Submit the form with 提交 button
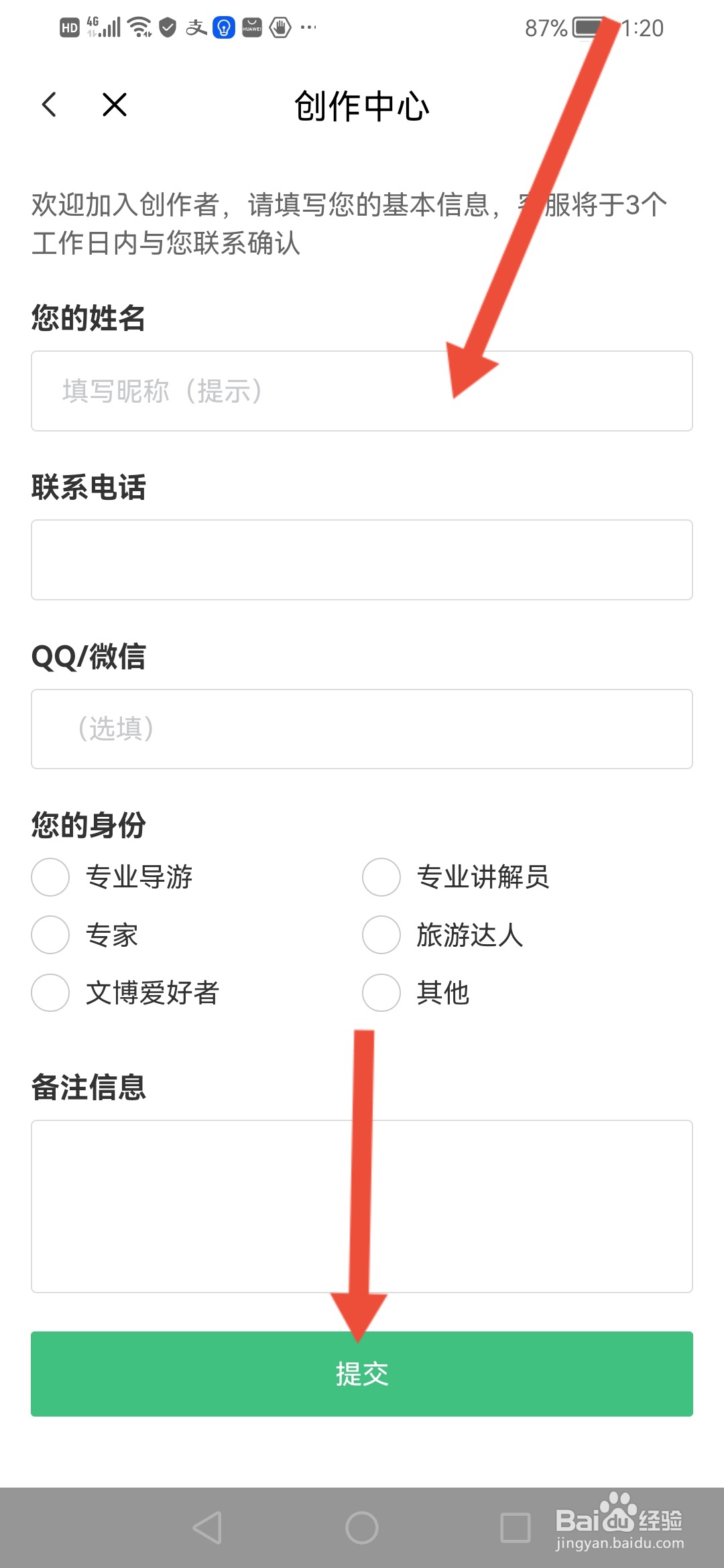Viewport: 724px width, 1568px height. pyautogui.click(x=362, y=1374)
